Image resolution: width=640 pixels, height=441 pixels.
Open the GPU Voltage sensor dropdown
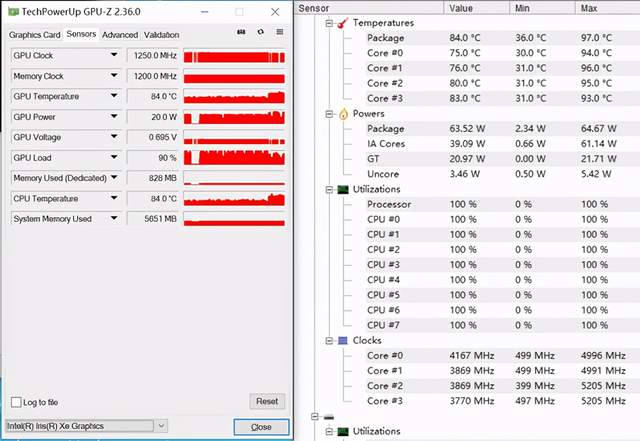(x=114, y=137)
